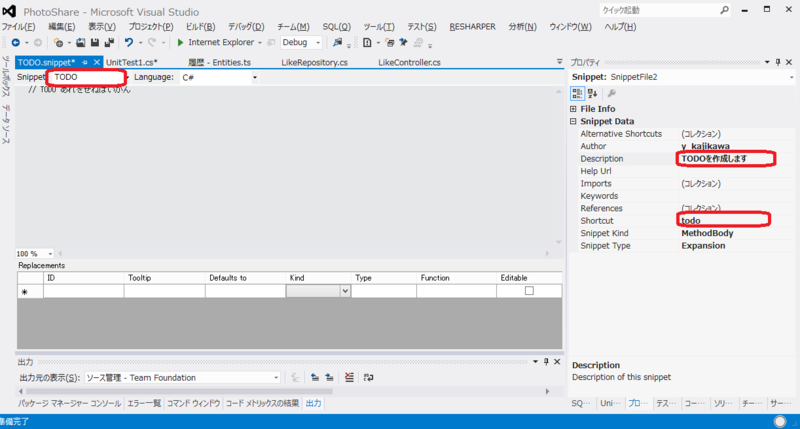The image size is (800, 429).
Task: Sort Properties alphabetically
Action: coord(592,93)
